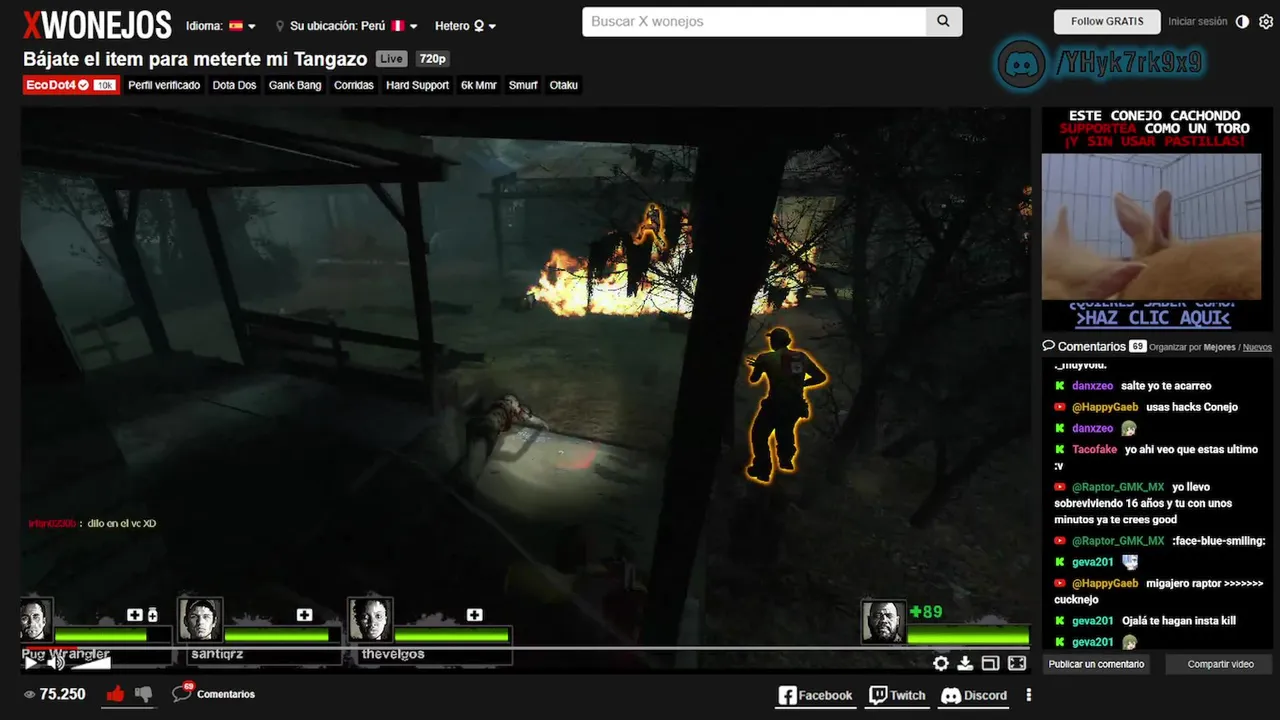Sort comments by Nuevos
The width and height of the screenshot is (1280, 720).
pos(1257,347)
